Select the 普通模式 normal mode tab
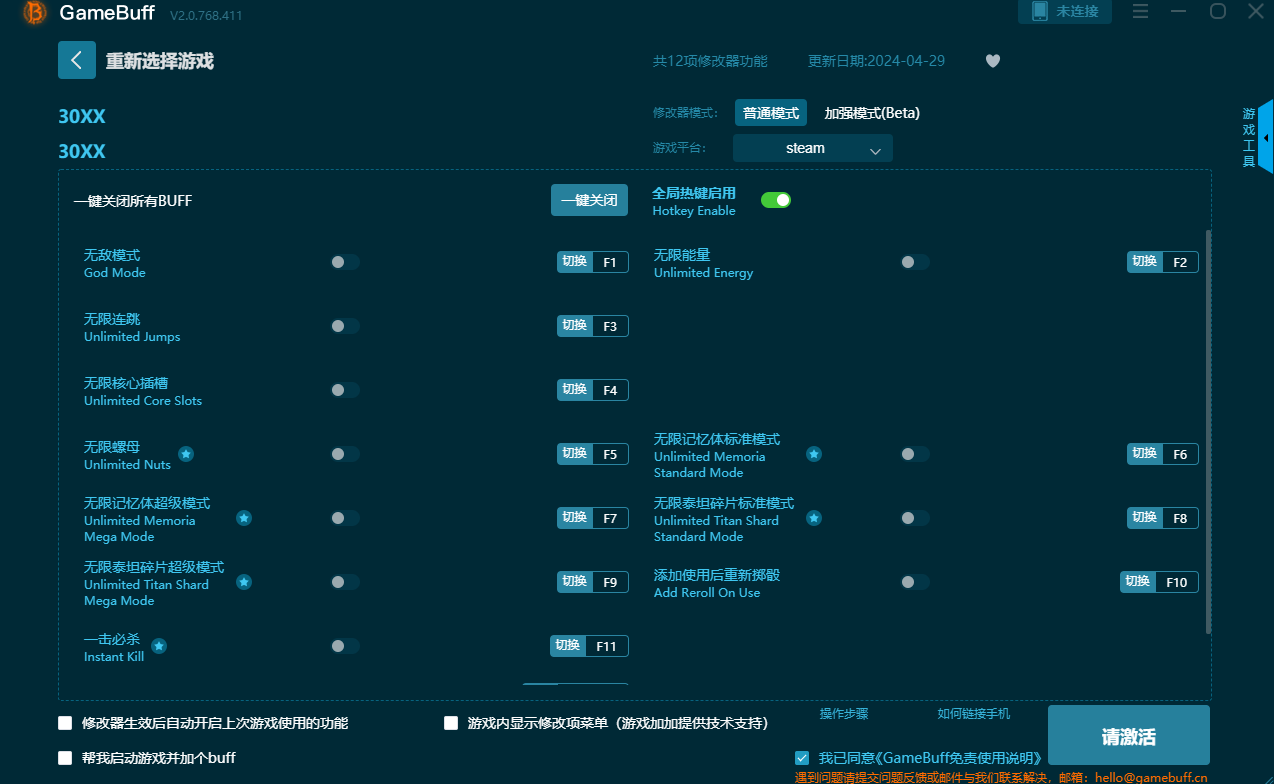Viewport: 1274px width, 784px height. point(771,113)
